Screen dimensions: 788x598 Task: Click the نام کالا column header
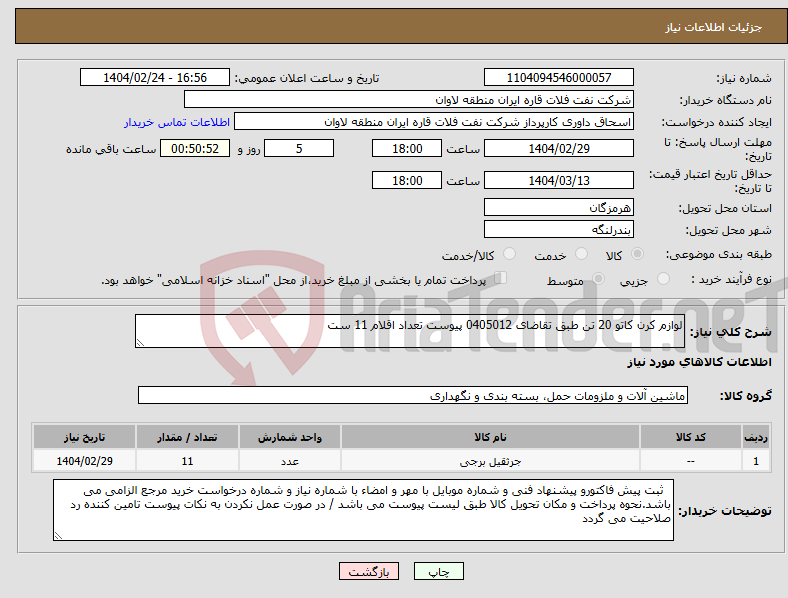pos(490,437)
